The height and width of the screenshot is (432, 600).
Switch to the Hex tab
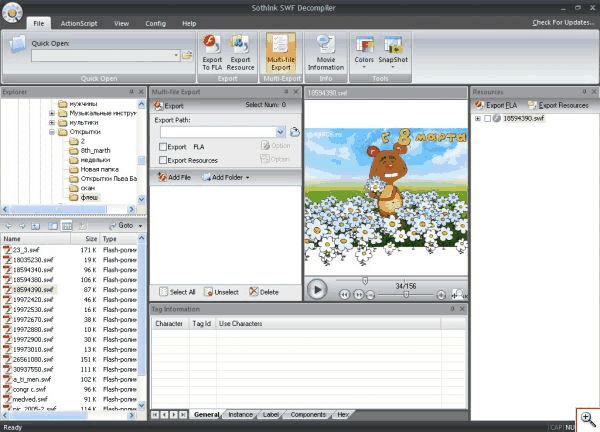click(343, 414)
